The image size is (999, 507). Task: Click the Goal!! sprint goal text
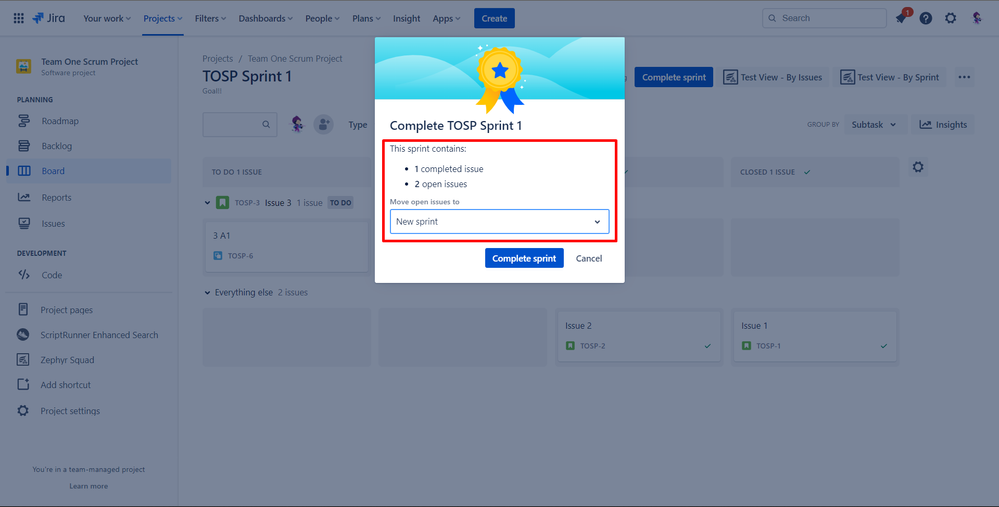212,91
